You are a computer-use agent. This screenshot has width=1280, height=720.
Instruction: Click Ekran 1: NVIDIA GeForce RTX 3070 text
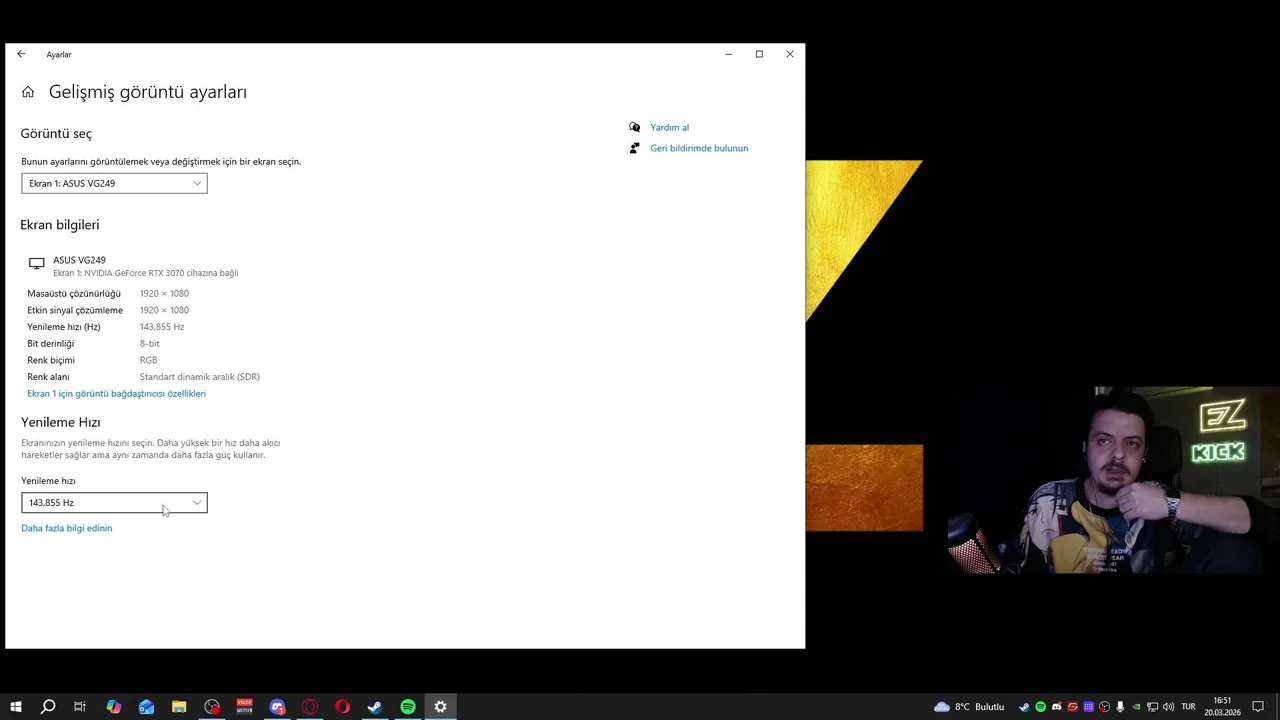pyautogui.click(x=146, y=273)
